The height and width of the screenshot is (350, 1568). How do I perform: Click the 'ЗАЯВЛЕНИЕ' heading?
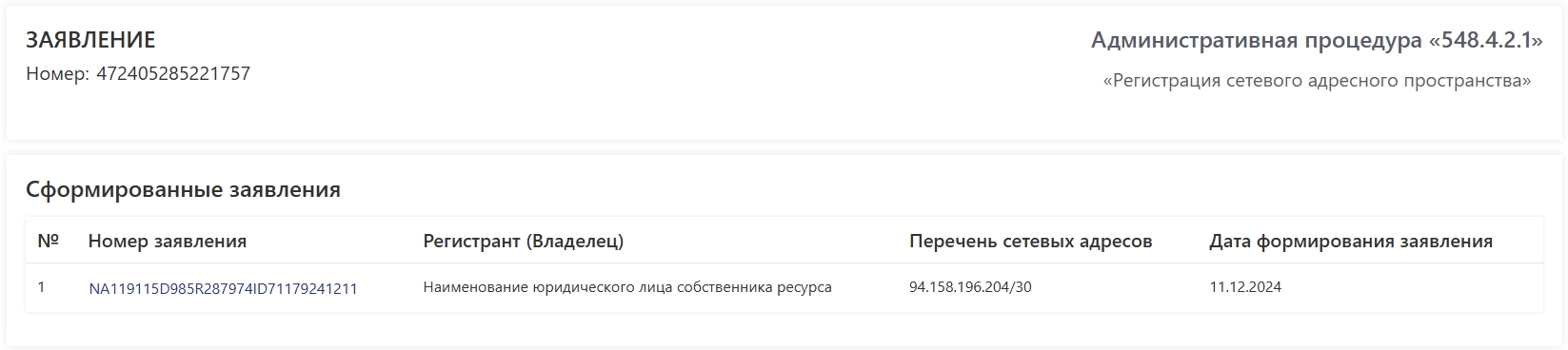pyautogui.click(x=90, y=40)
